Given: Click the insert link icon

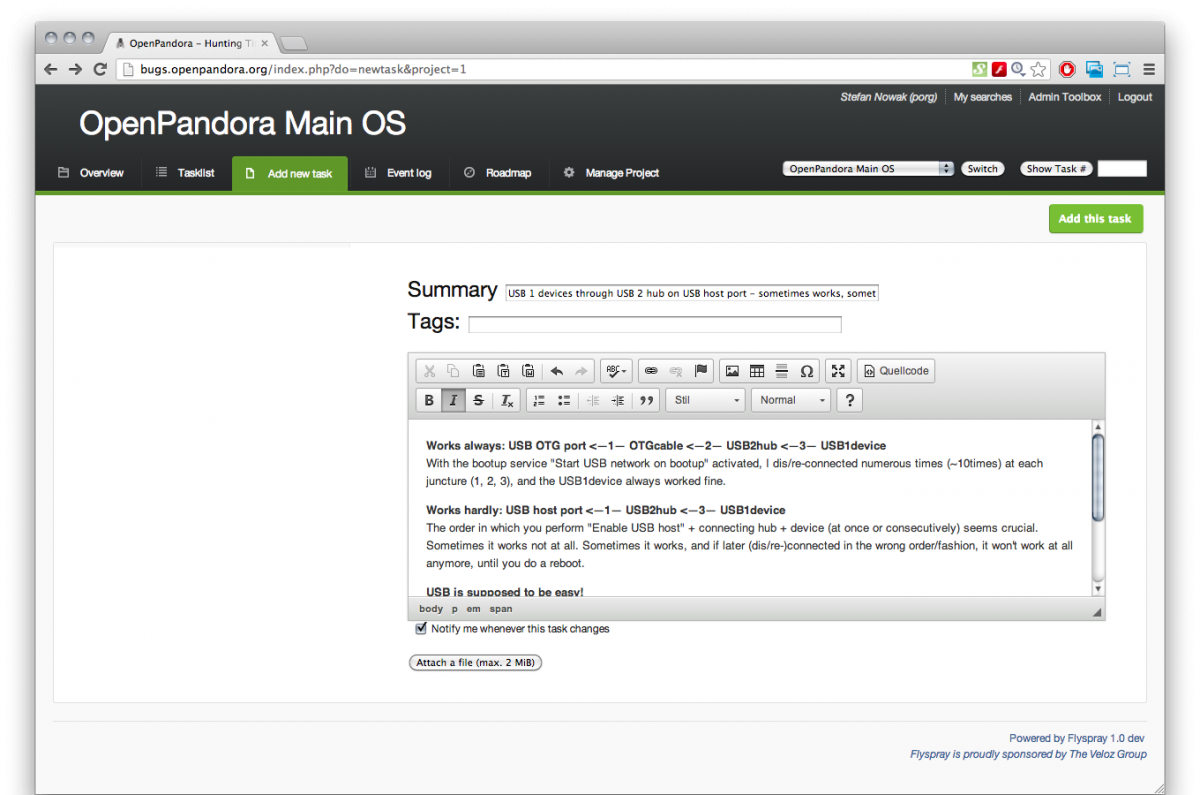Looking at the screenshot, I should click(651, 371).
